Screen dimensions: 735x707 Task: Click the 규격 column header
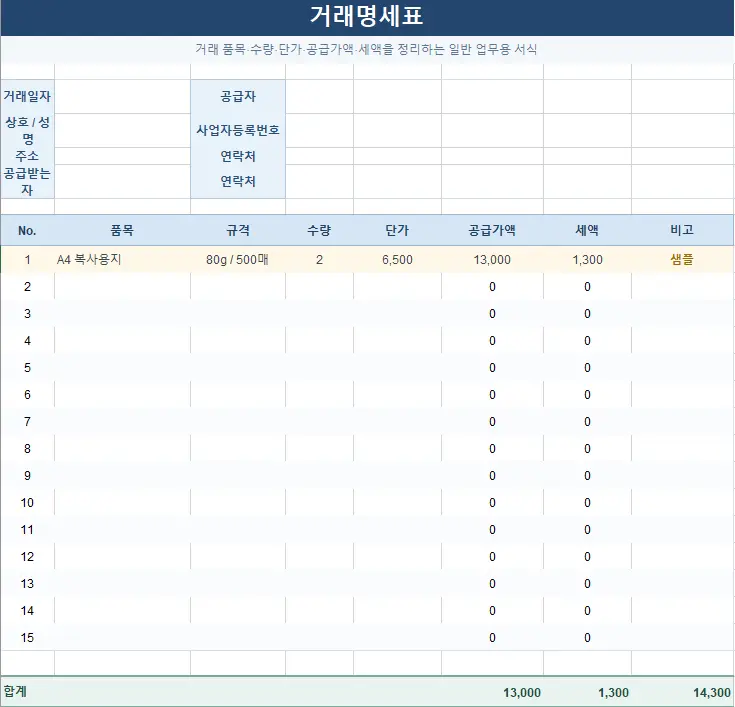[x=238, y=230]
